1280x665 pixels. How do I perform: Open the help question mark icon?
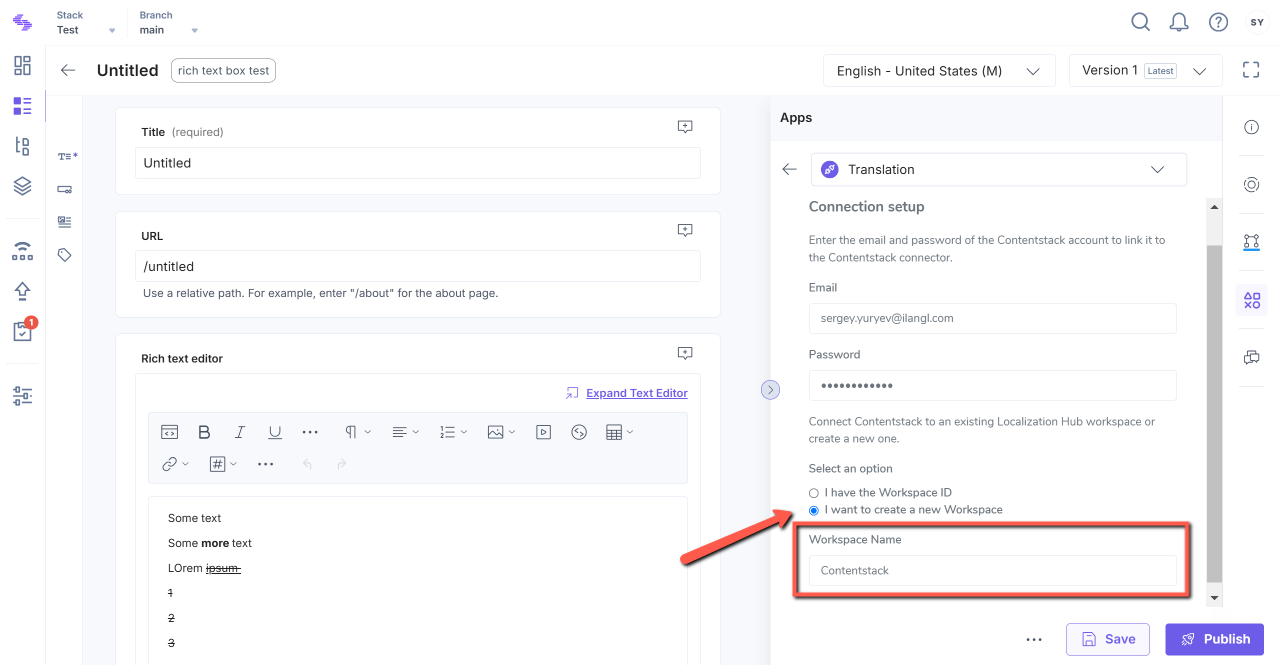1218,22
